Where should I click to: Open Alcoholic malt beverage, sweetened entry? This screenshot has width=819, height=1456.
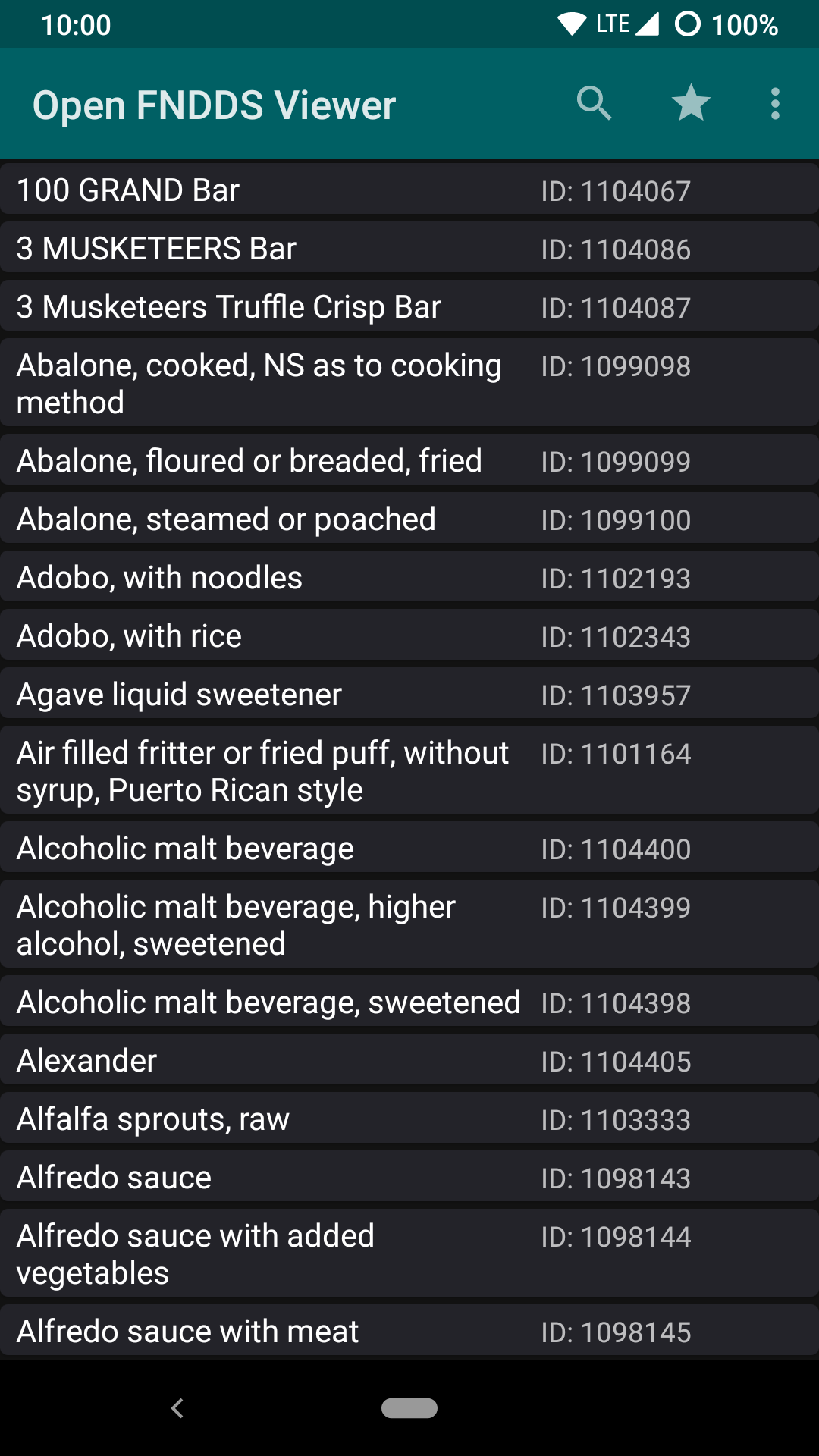click(409, 1003)
